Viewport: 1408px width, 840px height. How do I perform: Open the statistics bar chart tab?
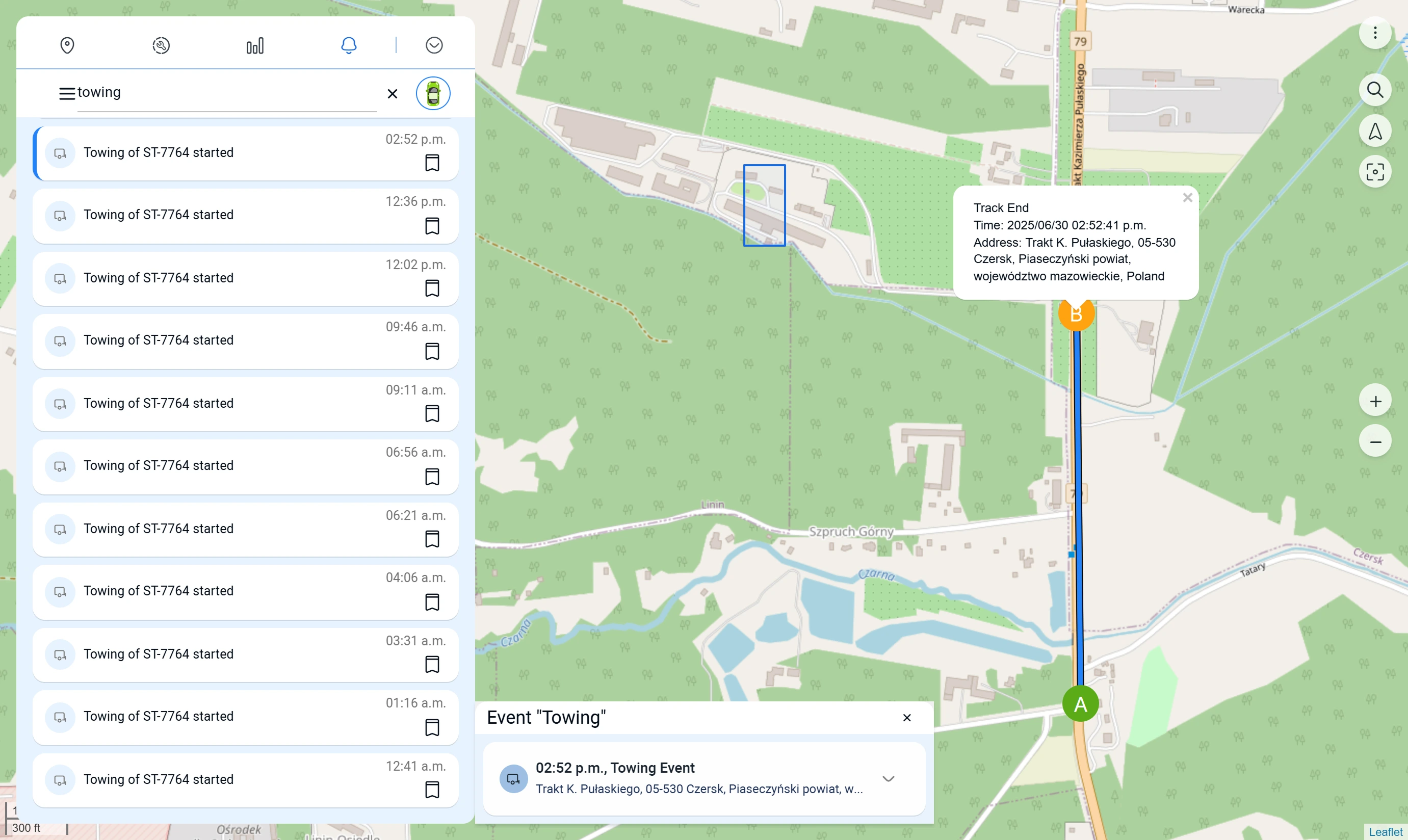(x=255, y=45)
